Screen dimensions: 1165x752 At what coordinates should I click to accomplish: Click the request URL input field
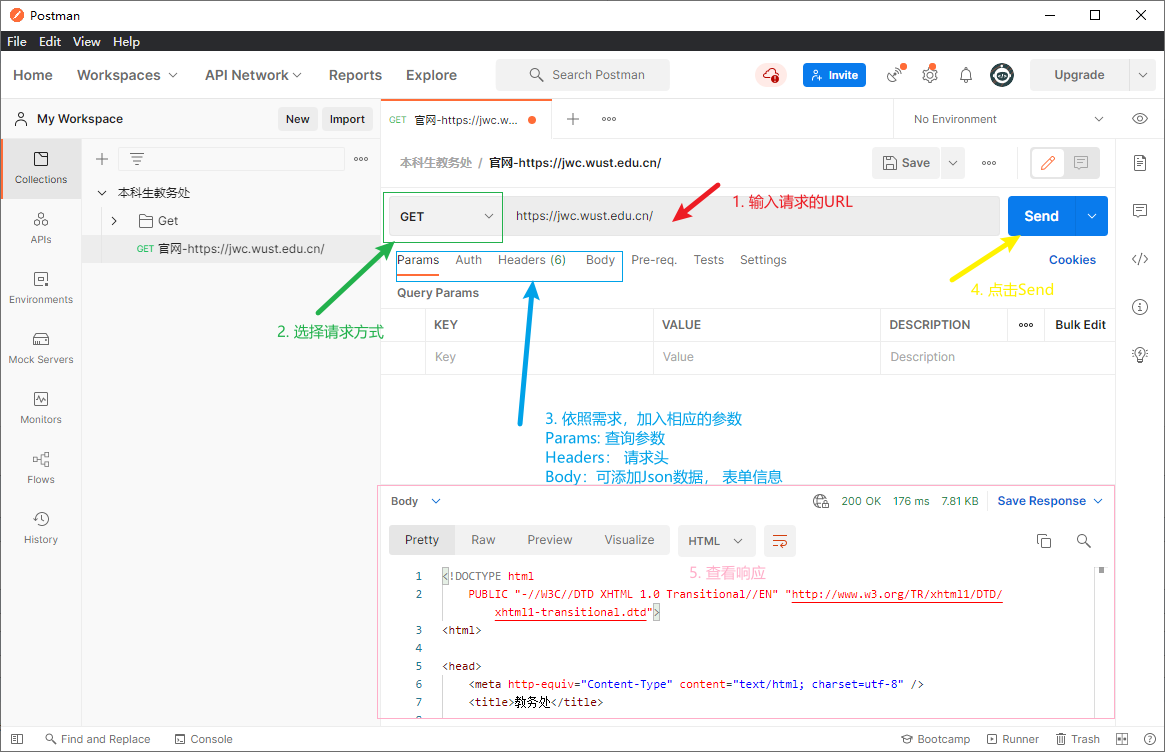752,216
